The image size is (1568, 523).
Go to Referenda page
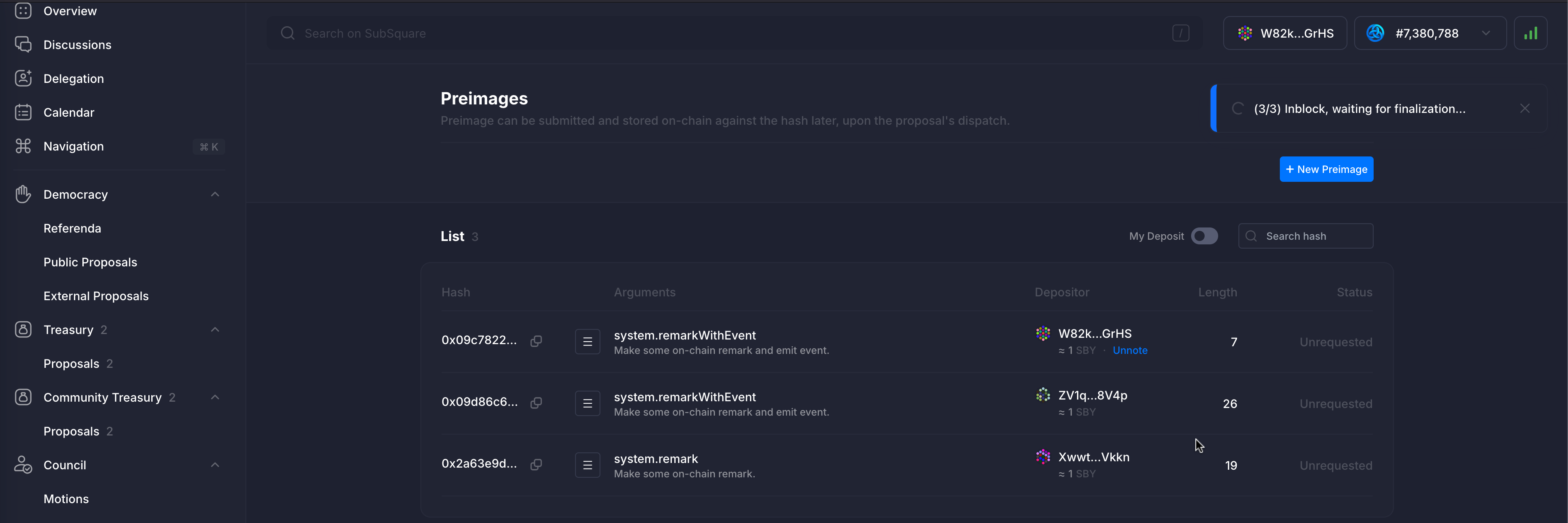coord(72,228)
